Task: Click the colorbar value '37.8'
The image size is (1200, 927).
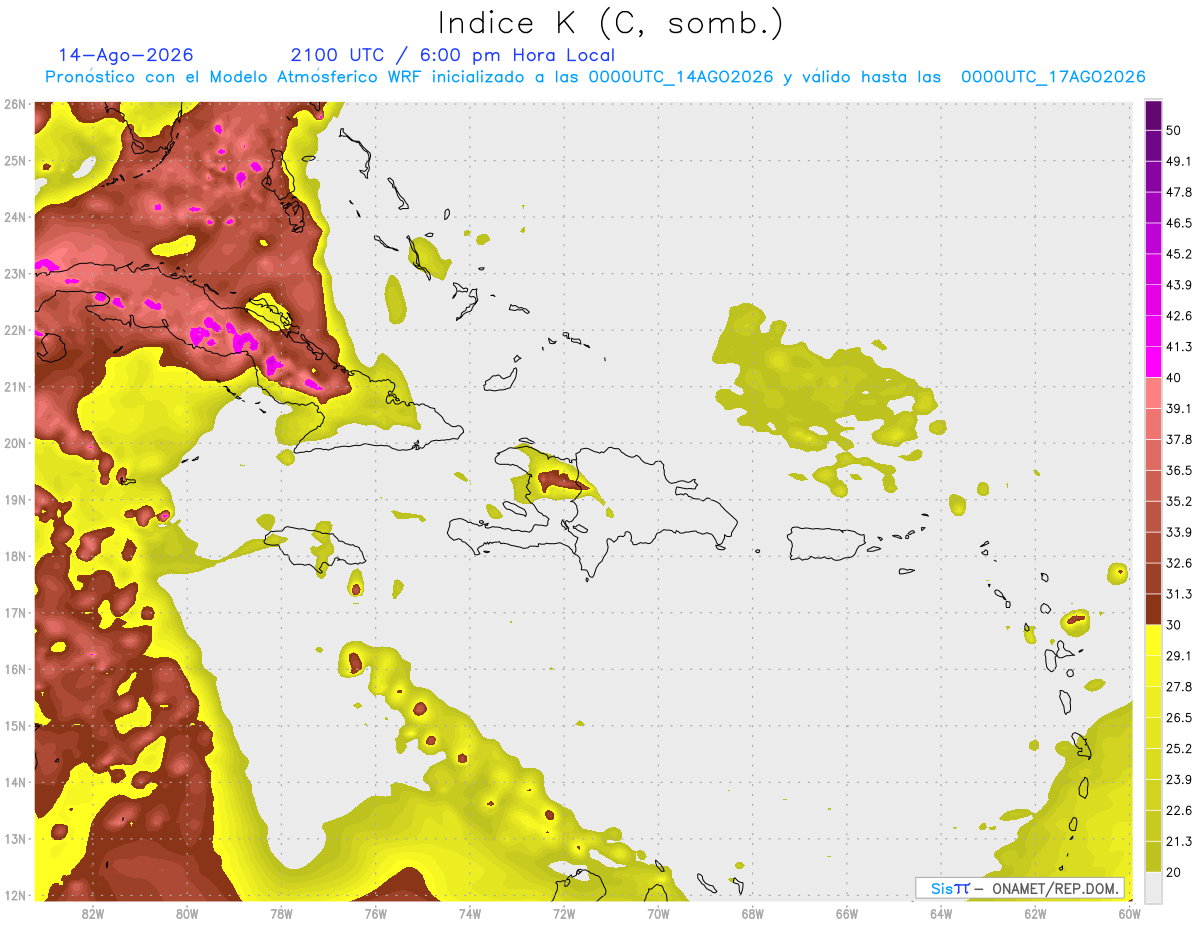Action: (1179, 440)
